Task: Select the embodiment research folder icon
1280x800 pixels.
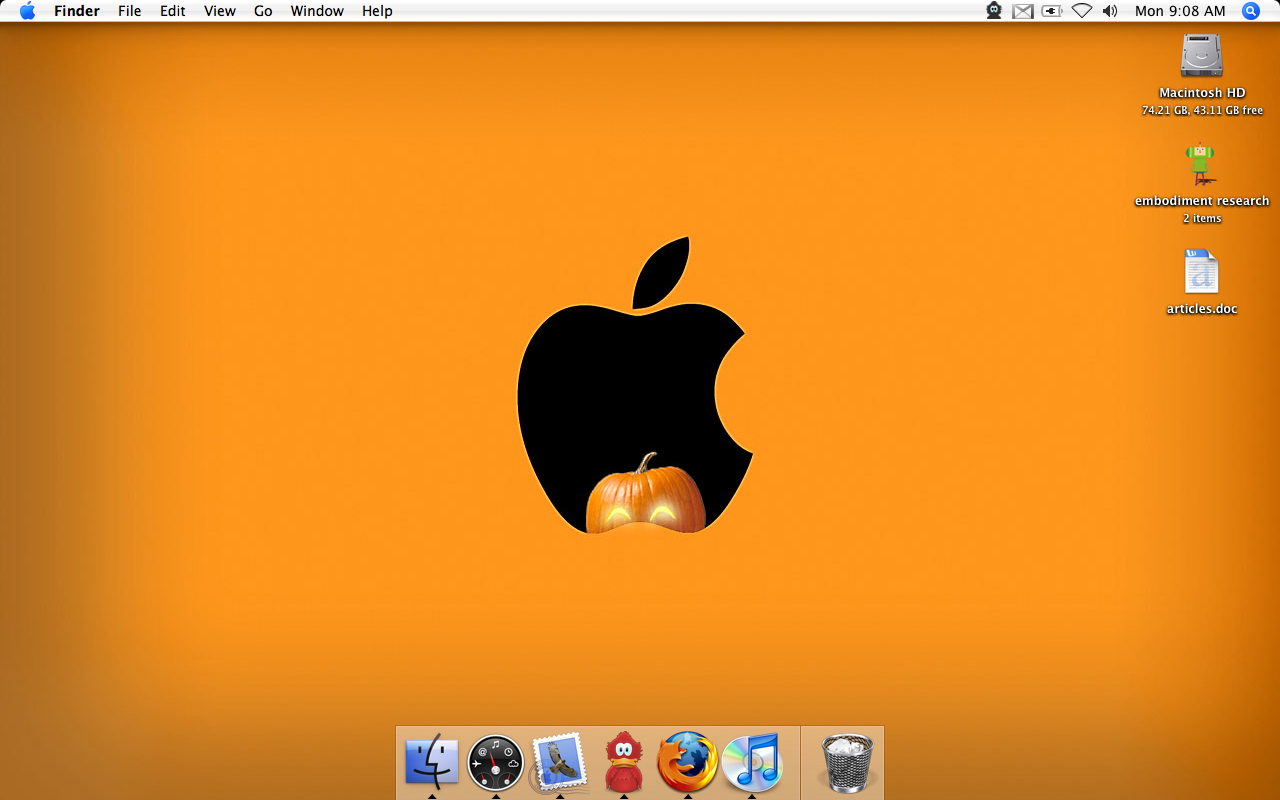Action: click(x=1200, y=165)
